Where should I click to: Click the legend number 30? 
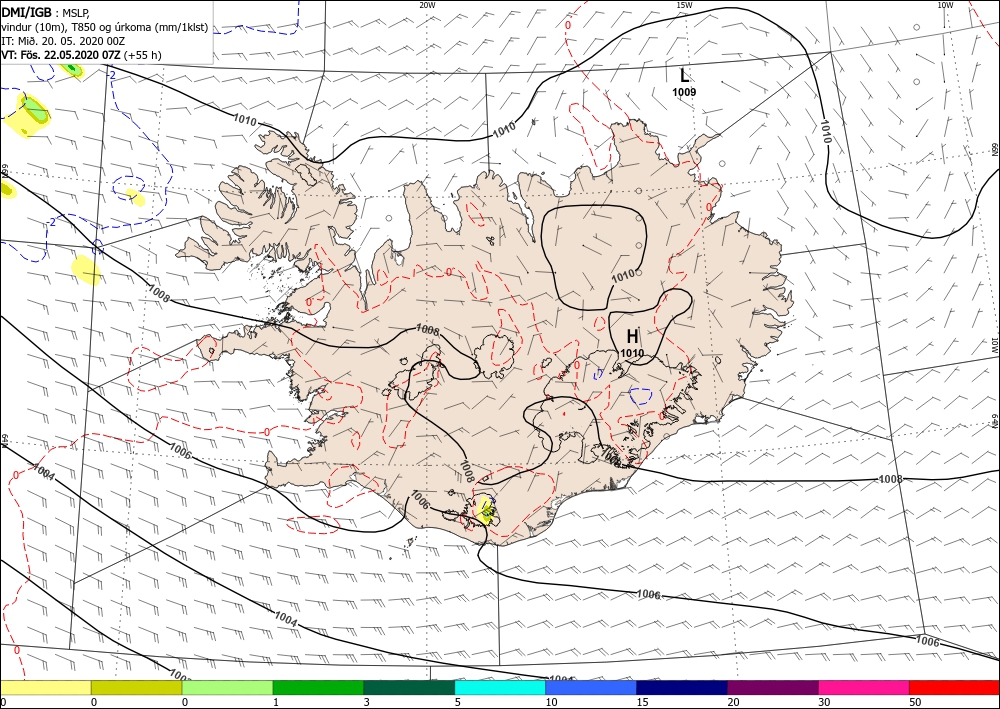825,702
